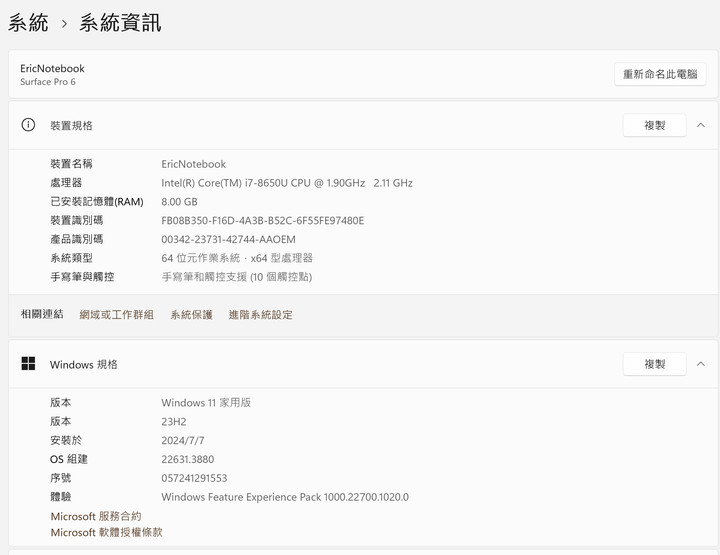Click the 安裝於 label
720x555 pixels.
66,440
